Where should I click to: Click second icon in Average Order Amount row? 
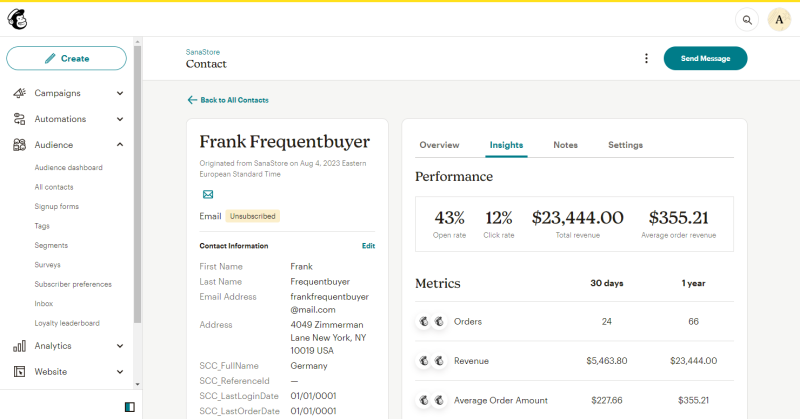tap(439, 400)
